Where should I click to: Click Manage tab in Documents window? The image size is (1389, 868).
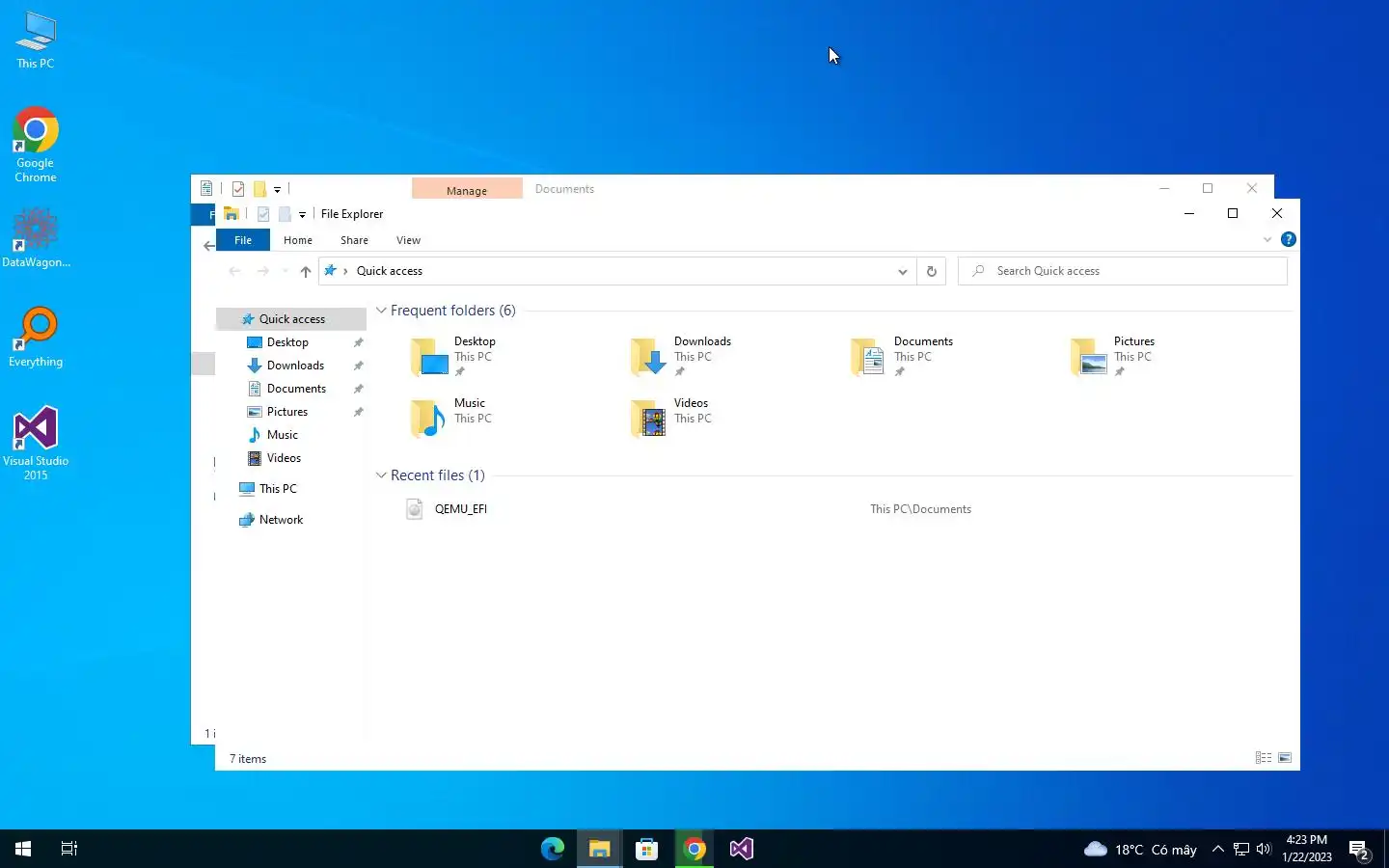[x=467, y=189]
